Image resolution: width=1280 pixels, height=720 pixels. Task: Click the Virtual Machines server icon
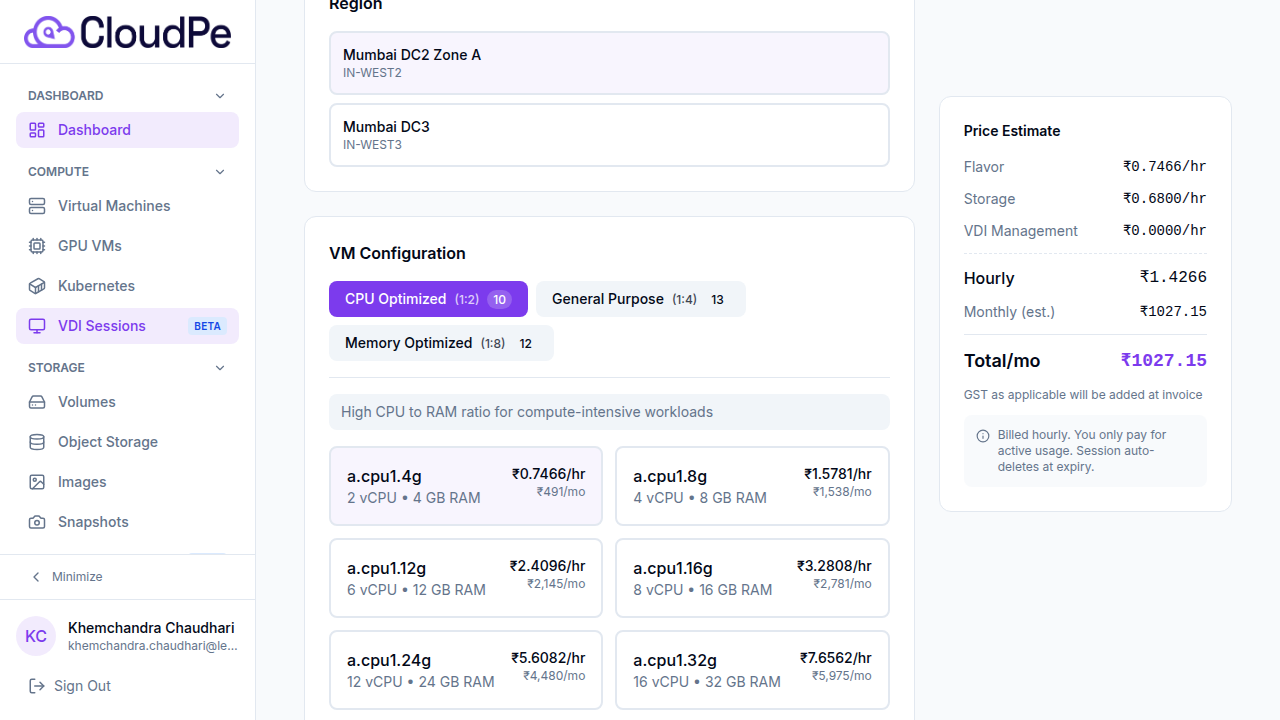pos(37,206)
